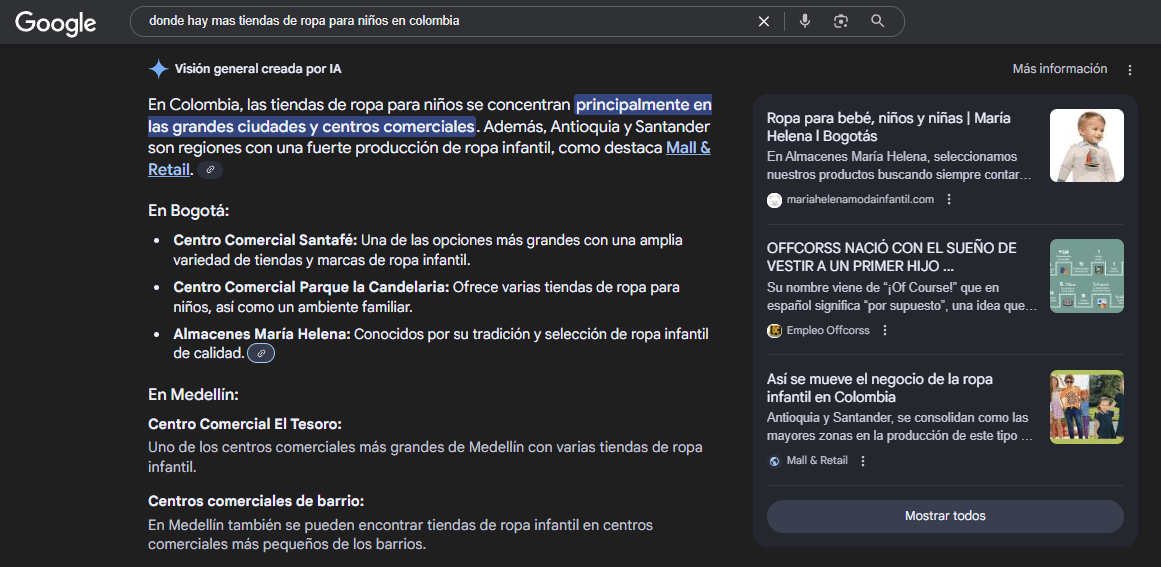Submit search with the magnifying glass icon

click(x=877, y=21)
